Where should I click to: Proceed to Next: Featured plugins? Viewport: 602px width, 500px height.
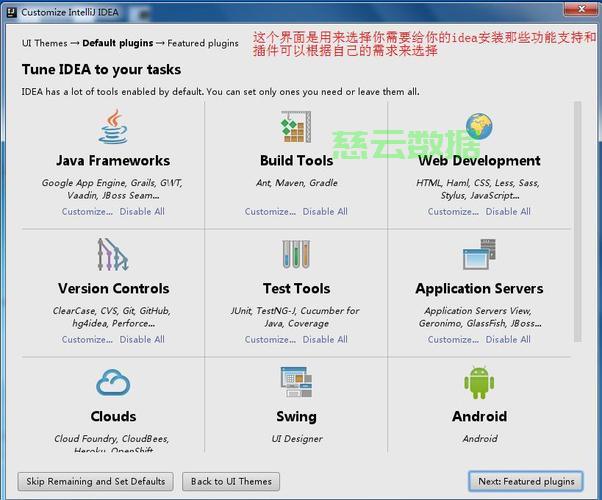526,482
